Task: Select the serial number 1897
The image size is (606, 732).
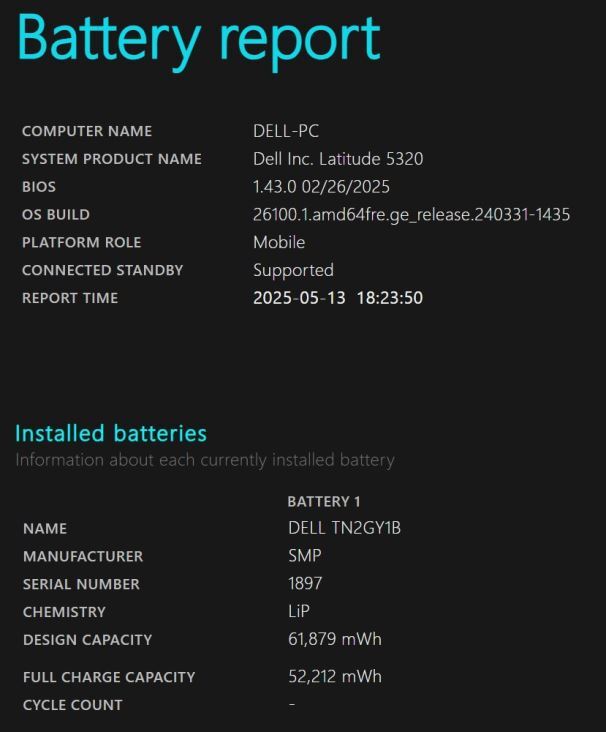Action: (x=305, y=584)
